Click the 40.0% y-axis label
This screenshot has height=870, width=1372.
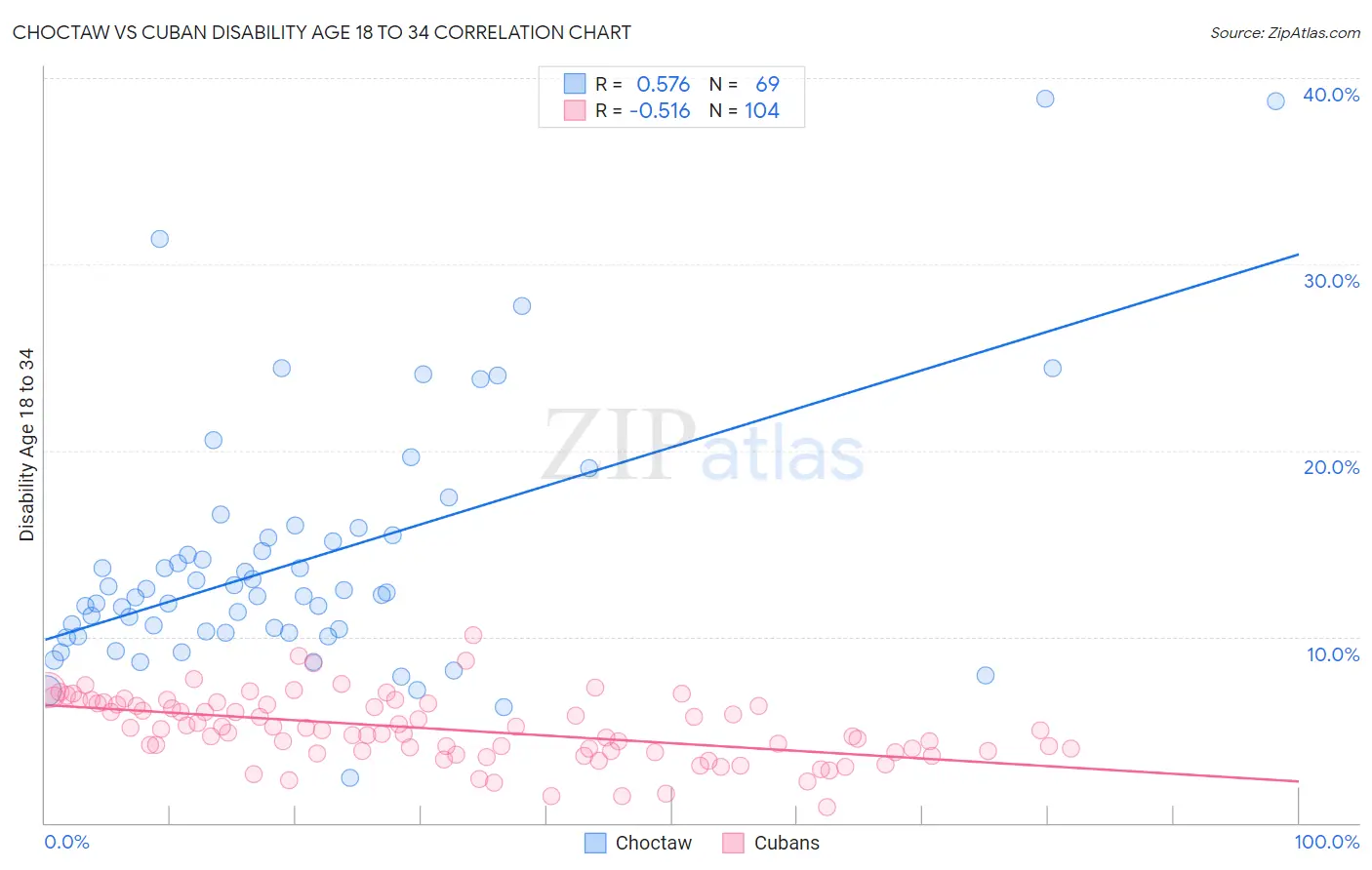point(1331,95)
